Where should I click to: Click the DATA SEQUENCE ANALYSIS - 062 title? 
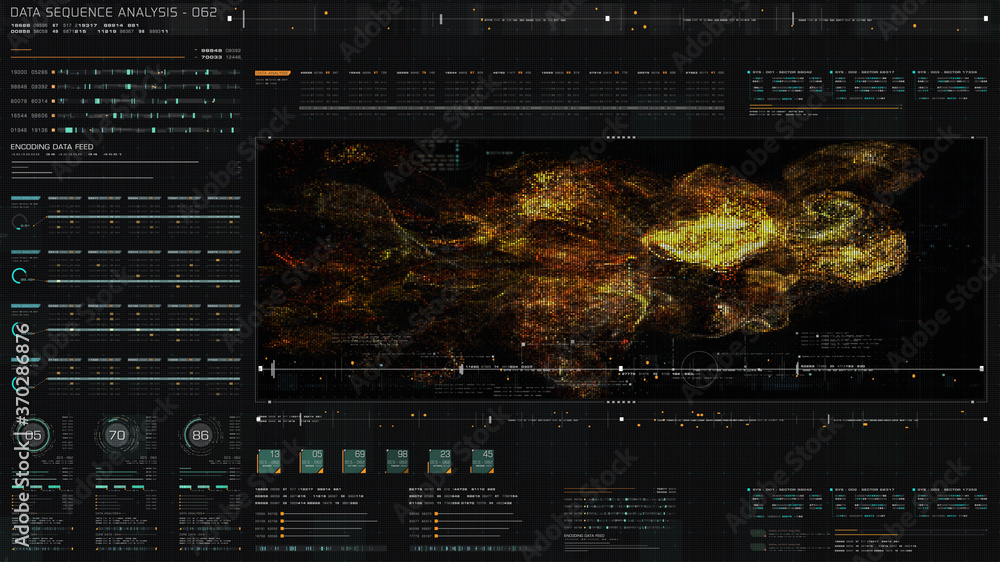coord(114,12)
